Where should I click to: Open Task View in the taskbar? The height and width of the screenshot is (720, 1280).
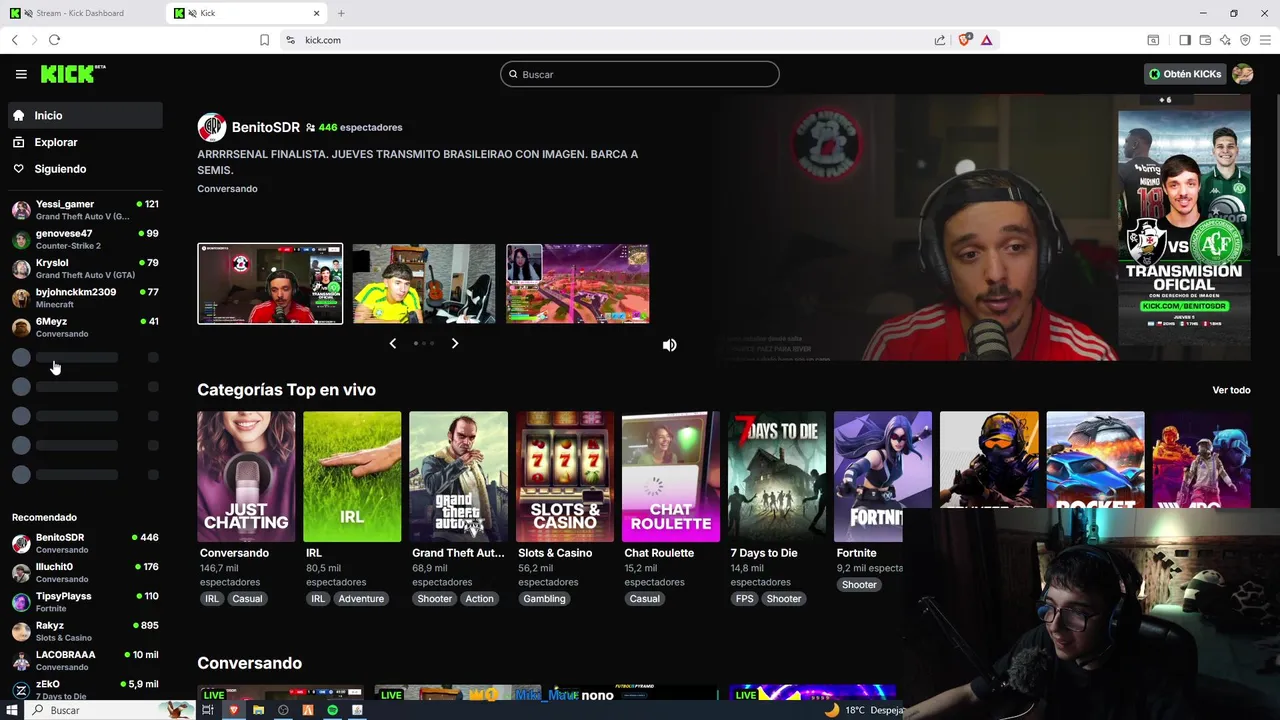tap(208, 710)
